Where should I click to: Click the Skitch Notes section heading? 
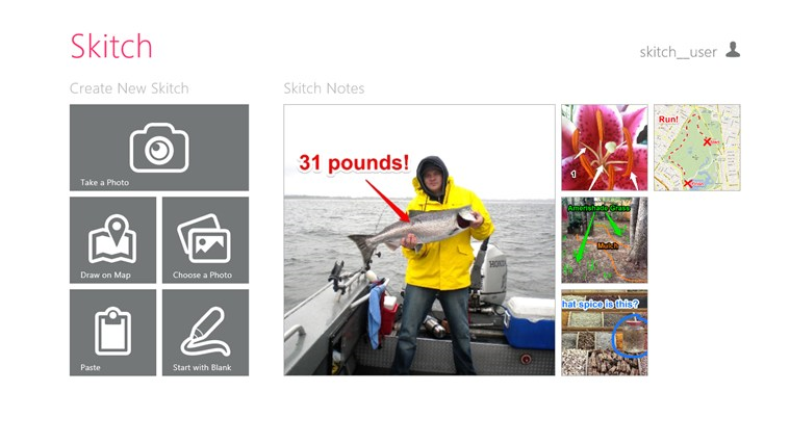324,88
